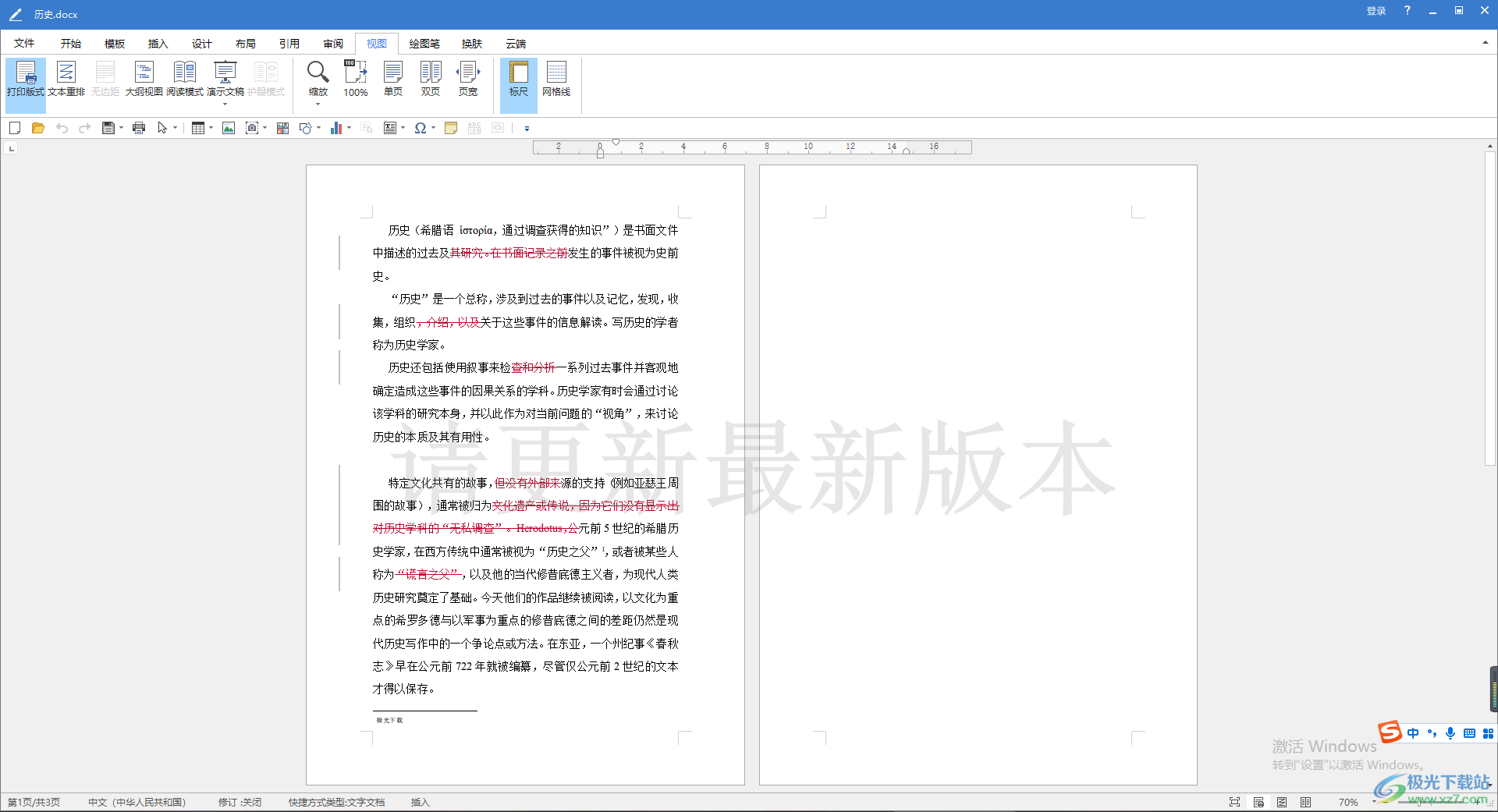The image size is (1498, 812).
Task: Open the 文件 menu
Action: pos(24,44)
